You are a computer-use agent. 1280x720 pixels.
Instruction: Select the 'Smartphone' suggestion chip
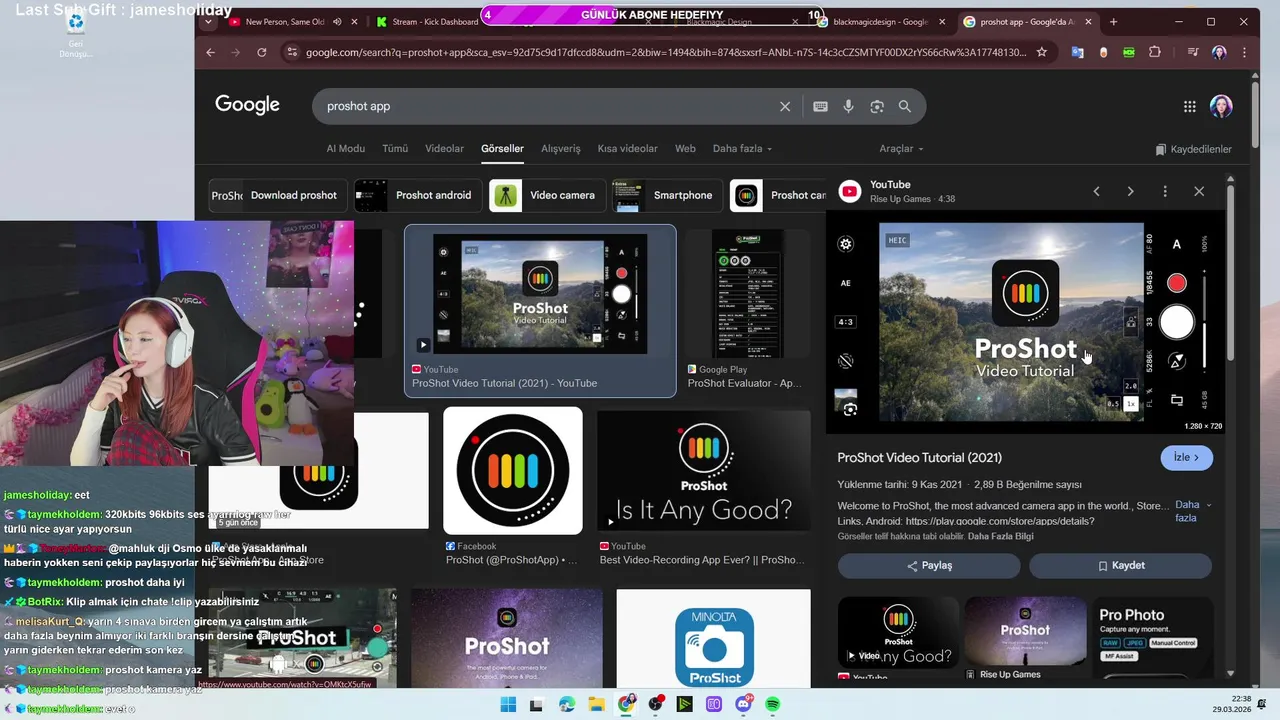[669, 195]
